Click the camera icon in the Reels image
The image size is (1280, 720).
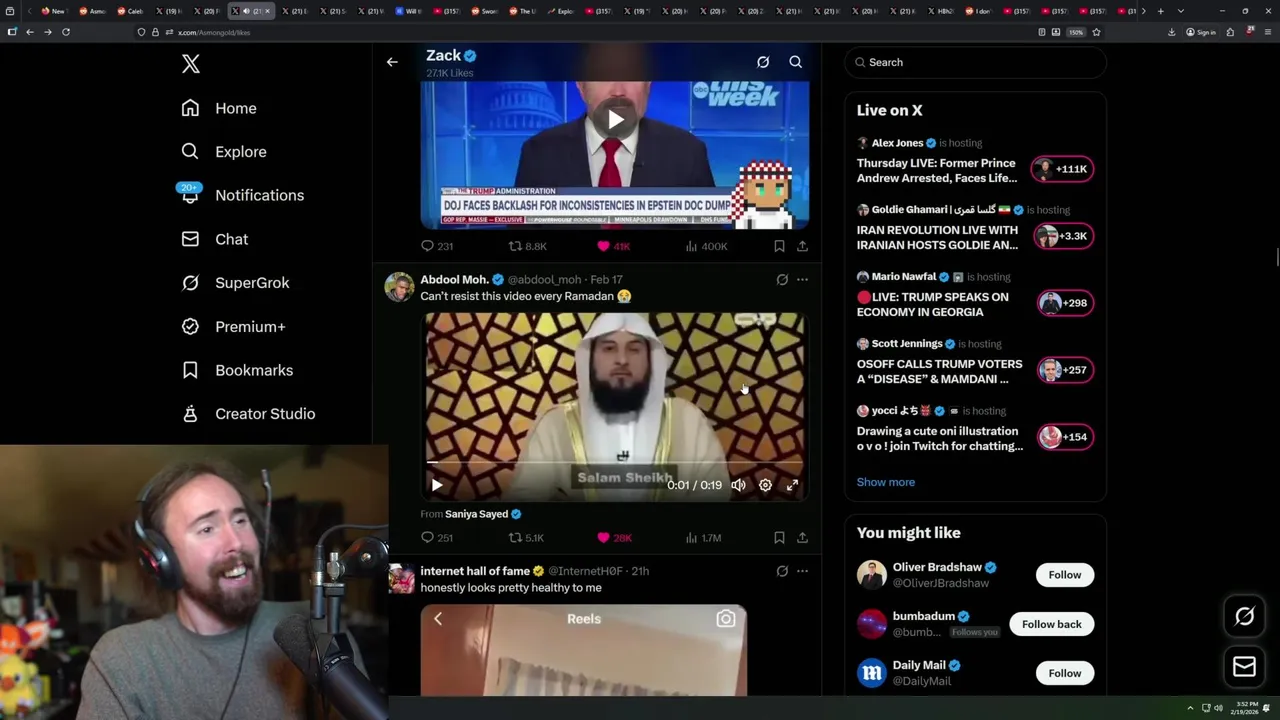tap(726, 619)
